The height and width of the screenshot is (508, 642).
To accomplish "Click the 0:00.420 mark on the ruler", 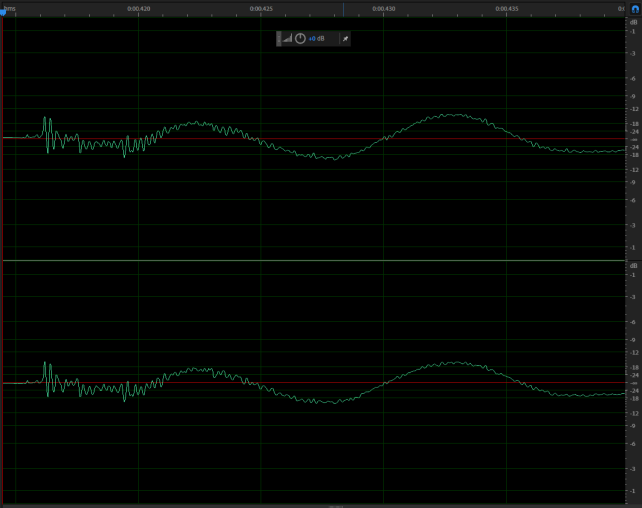I will pyautogui.click(x=139, y=8).
